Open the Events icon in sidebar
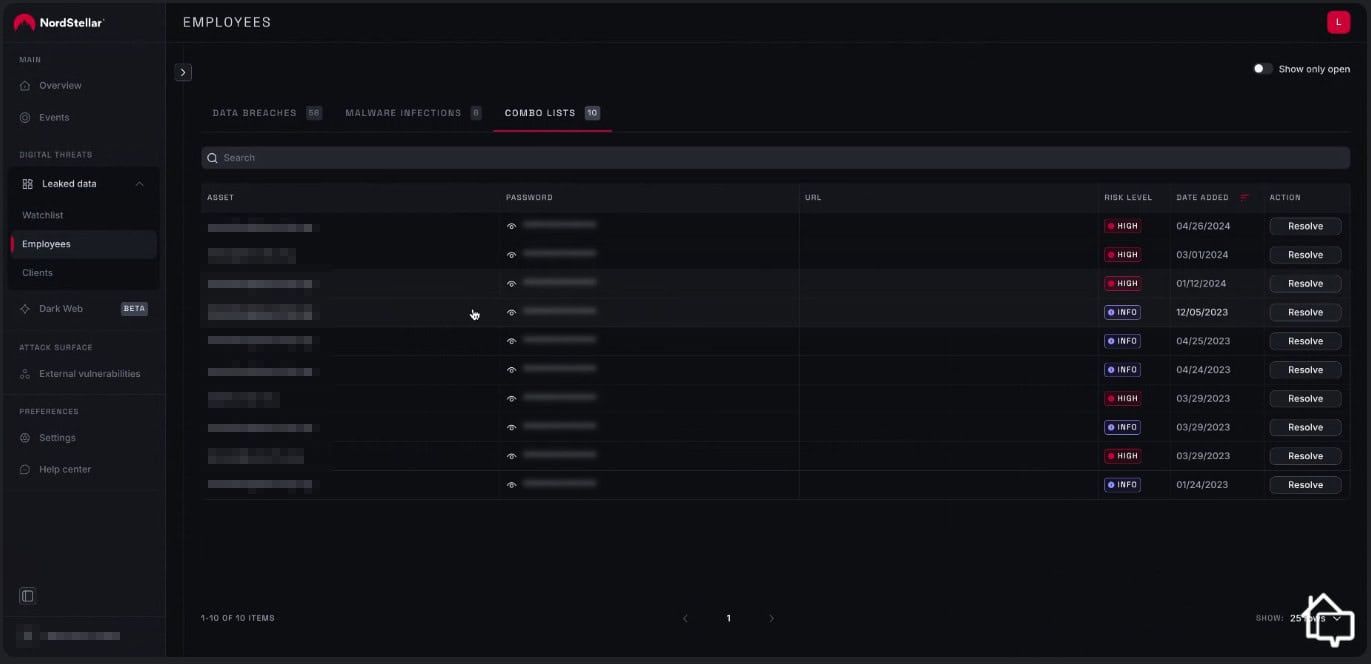 (26, 118)
